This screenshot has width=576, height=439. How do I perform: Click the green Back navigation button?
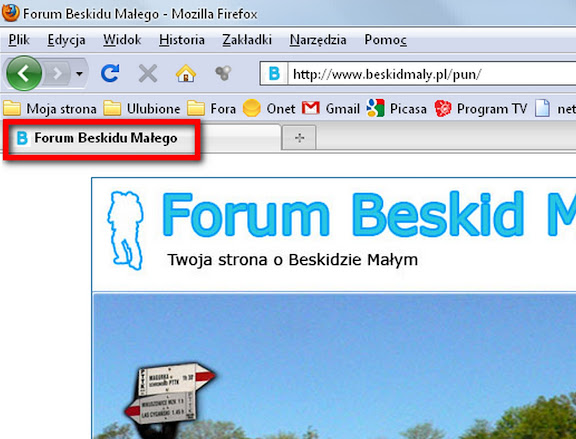point(24,73)
